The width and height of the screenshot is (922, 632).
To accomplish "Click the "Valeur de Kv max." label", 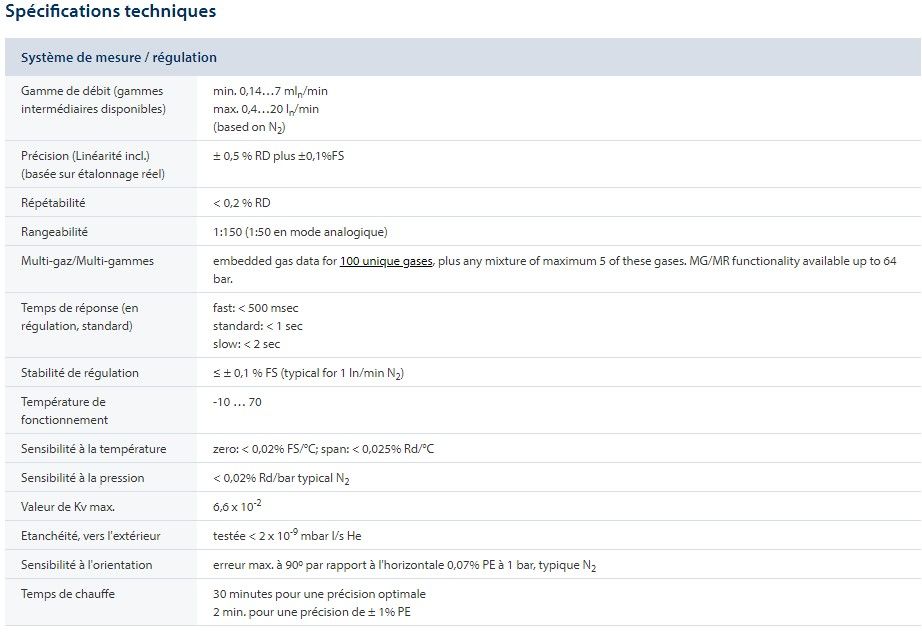I will (x=68, y=507).
